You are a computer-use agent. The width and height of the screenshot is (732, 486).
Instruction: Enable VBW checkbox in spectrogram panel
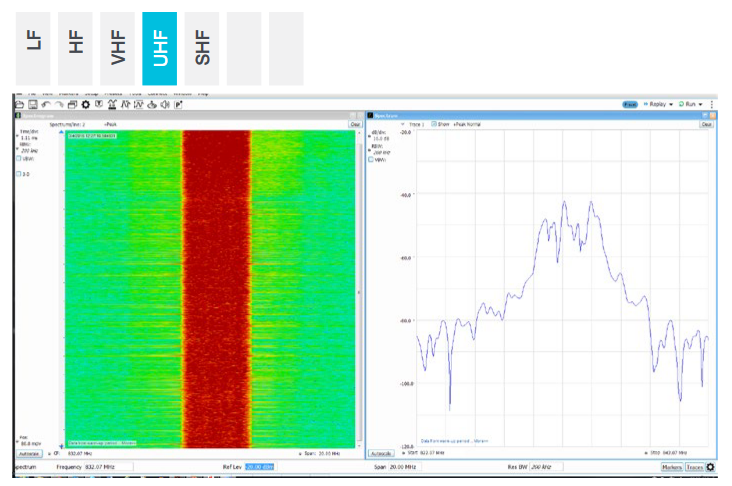(x=18, y=158)
